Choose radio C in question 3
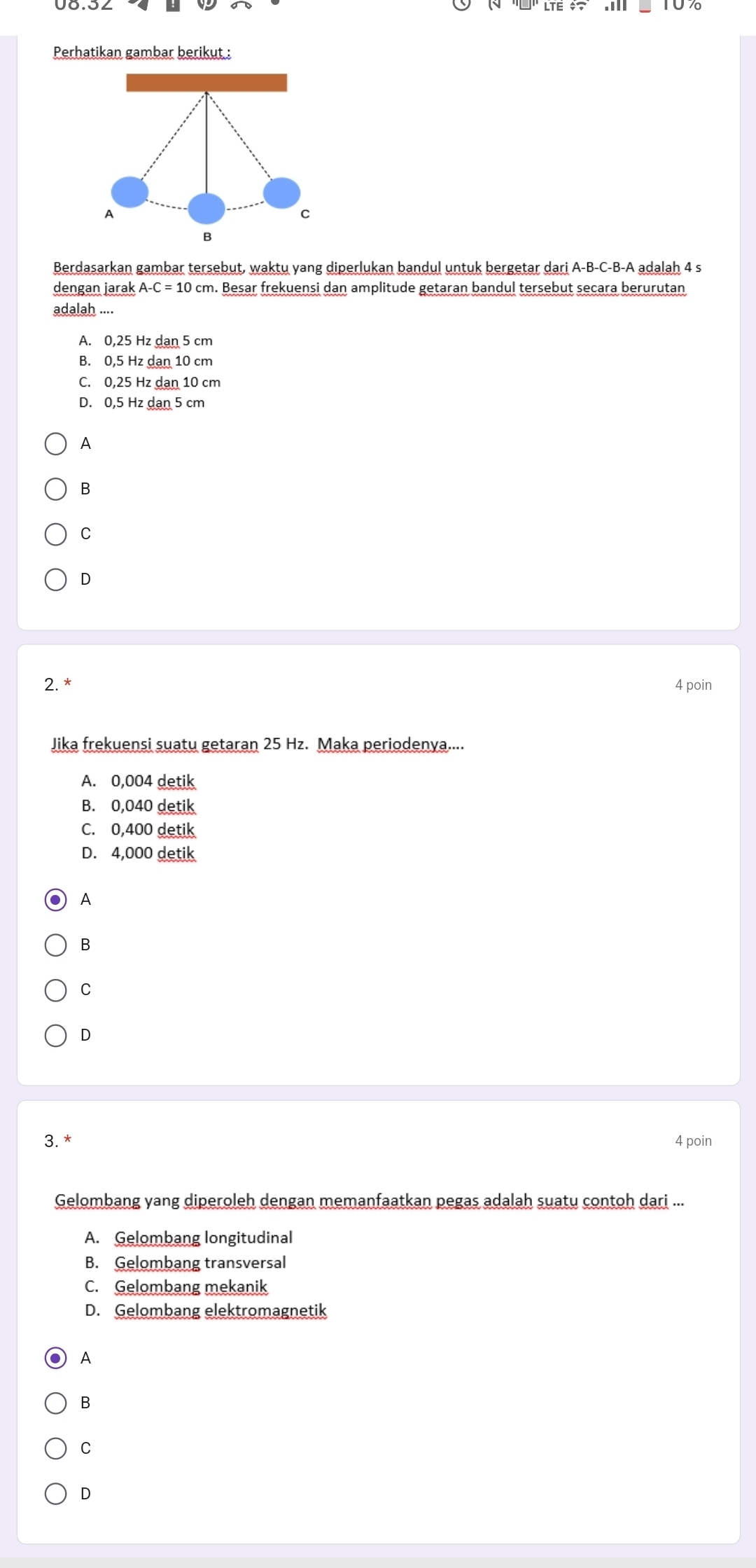The height and width of the screenshot is (1568, 756). click(56, 1449)
